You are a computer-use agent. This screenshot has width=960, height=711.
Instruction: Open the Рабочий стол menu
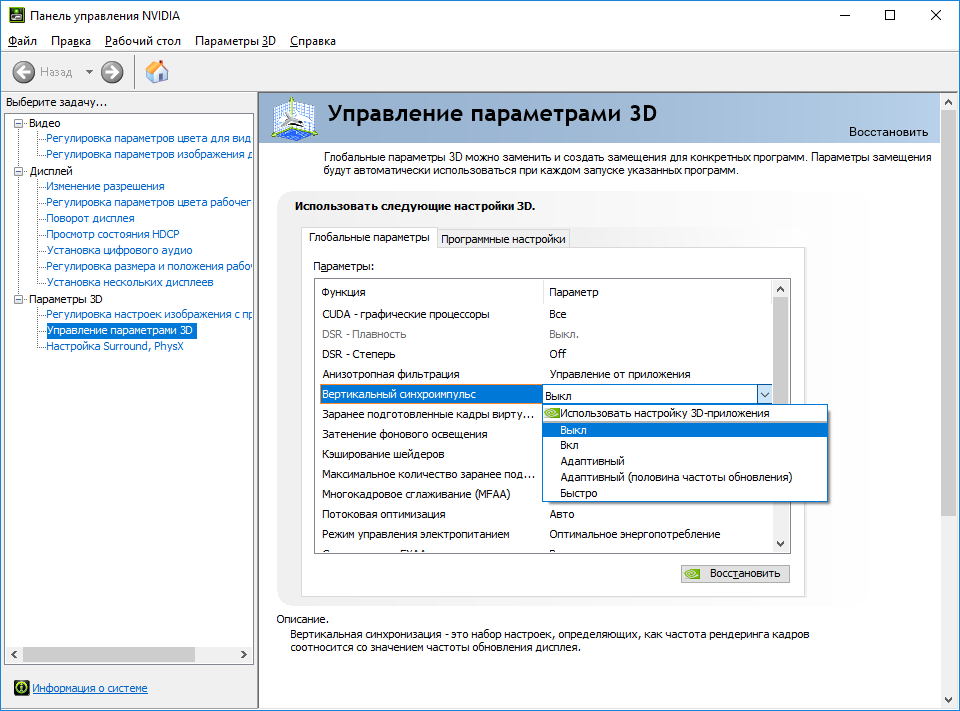point(143,41)
